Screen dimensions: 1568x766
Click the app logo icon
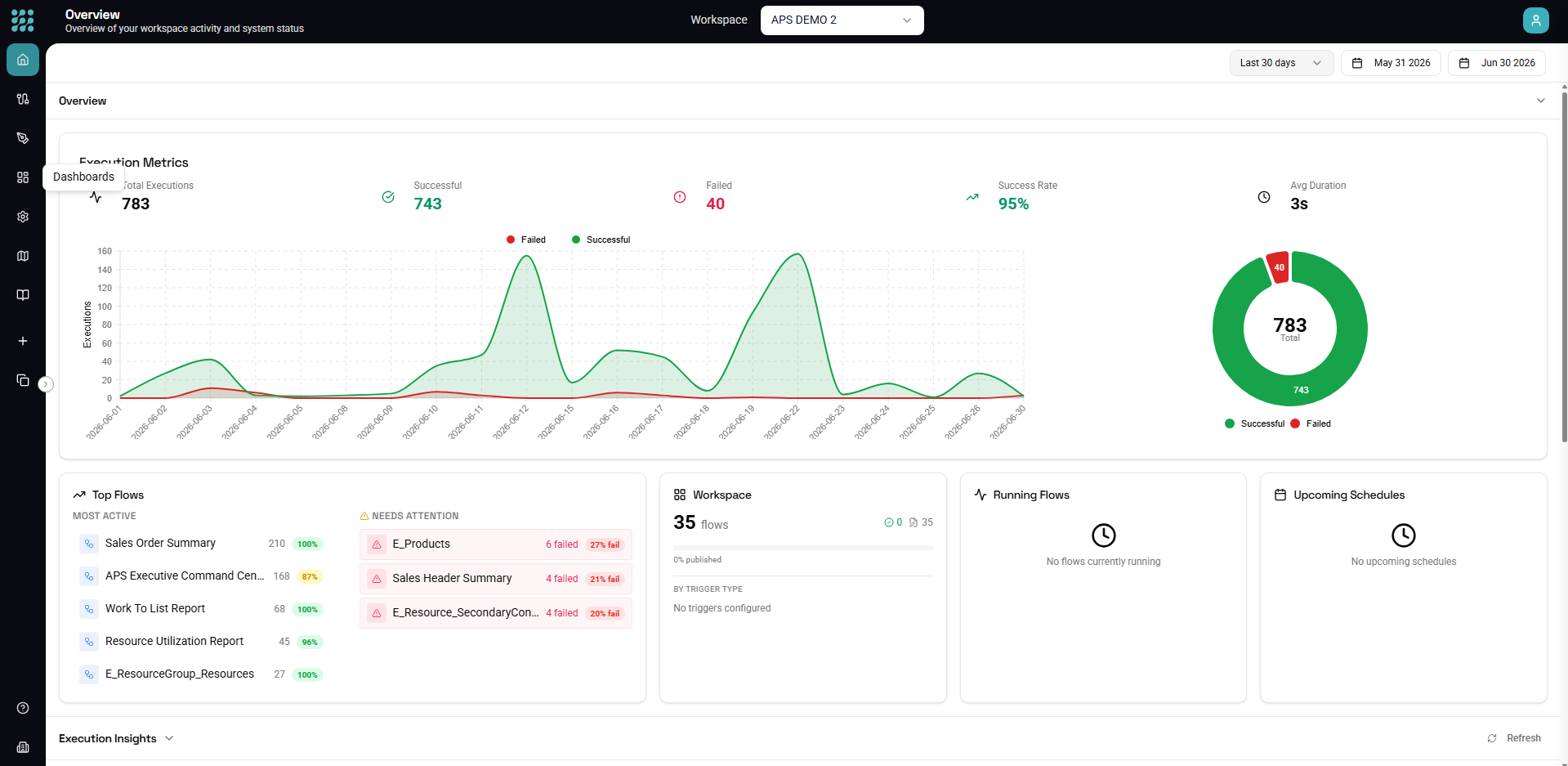tap(23, 20)
